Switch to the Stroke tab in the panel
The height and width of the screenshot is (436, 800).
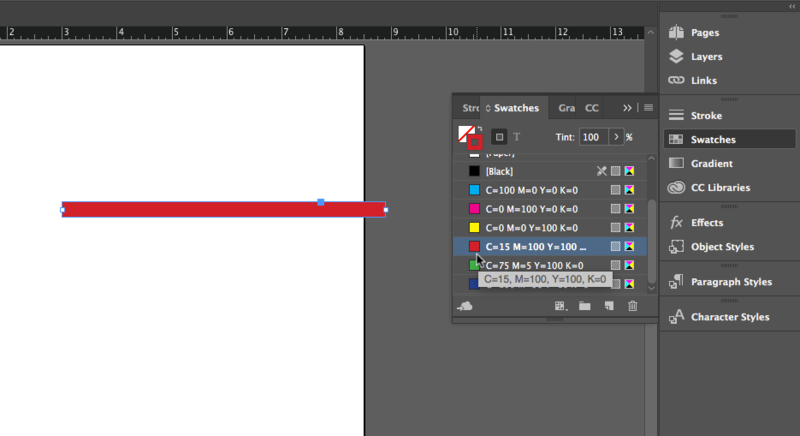(470, 108)
